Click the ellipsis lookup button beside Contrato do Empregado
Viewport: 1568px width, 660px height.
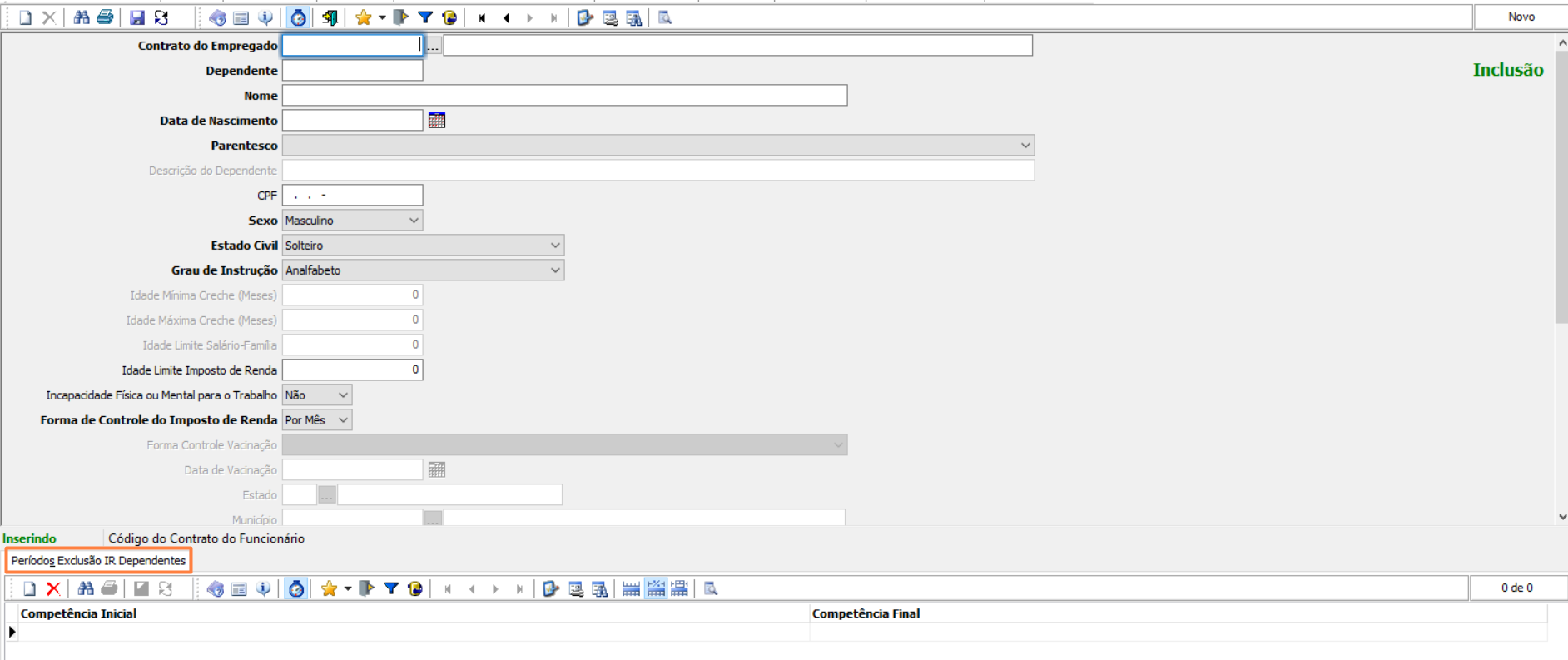pos(433,46)
